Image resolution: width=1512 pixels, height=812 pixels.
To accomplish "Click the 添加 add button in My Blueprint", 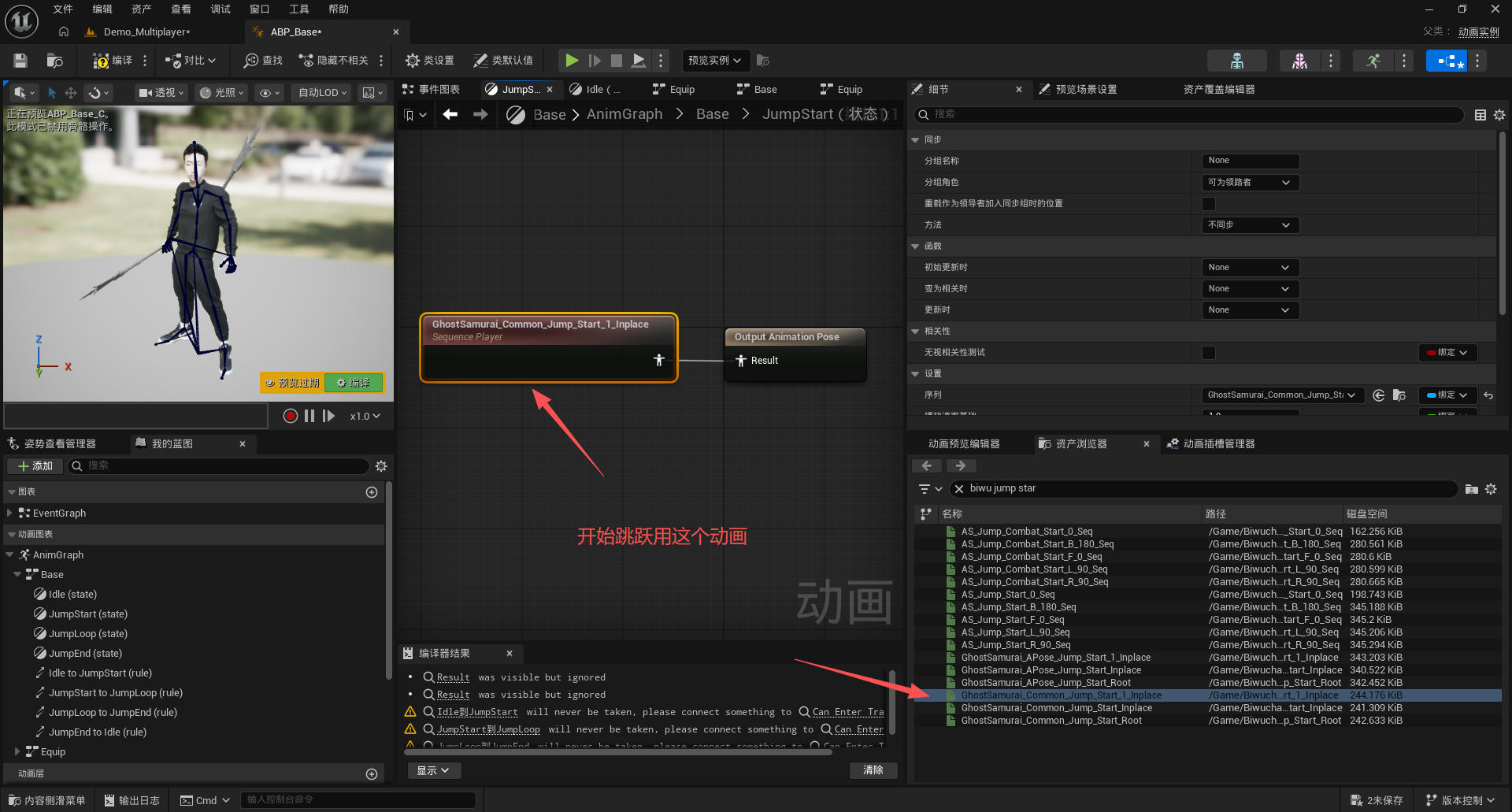I will coord(35,466).
